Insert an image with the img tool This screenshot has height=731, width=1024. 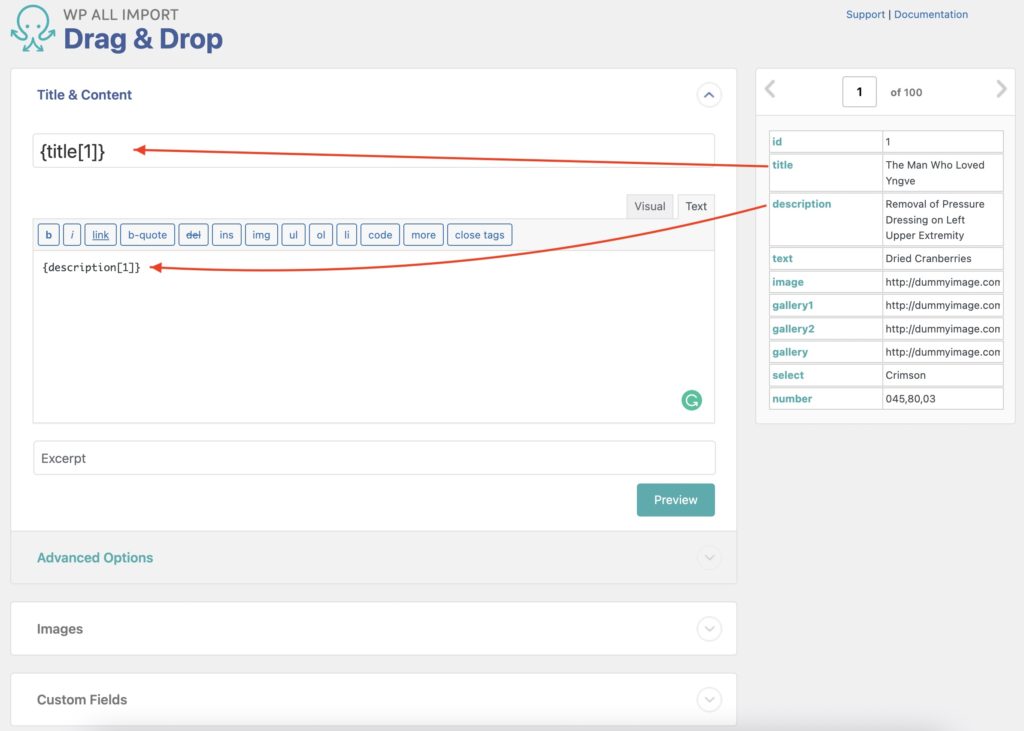[x=227, y=234]
